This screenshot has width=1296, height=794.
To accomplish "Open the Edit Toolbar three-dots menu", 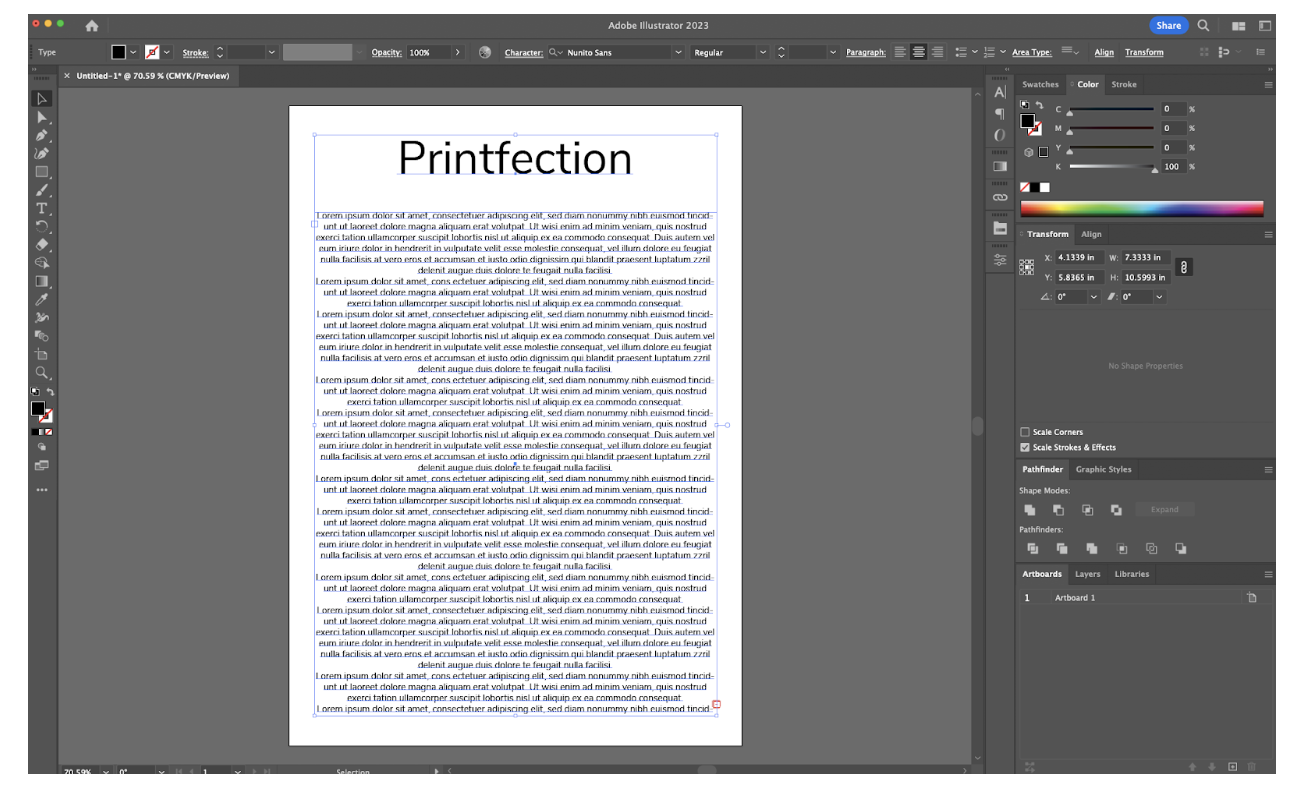I will click(x=42, y=490).
